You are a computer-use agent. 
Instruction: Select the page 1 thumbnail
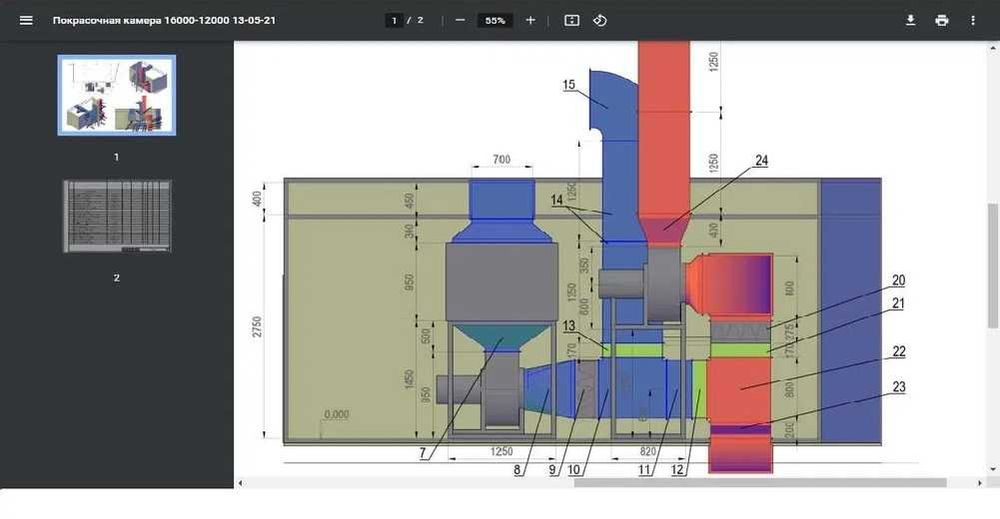[117, 95]
